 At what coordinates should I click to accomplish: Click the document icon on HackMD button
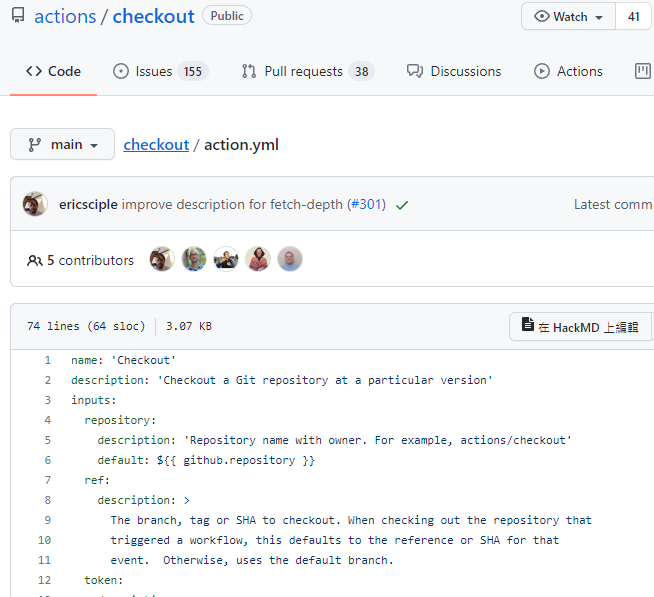pyautogui.click(x=528, y=324)
